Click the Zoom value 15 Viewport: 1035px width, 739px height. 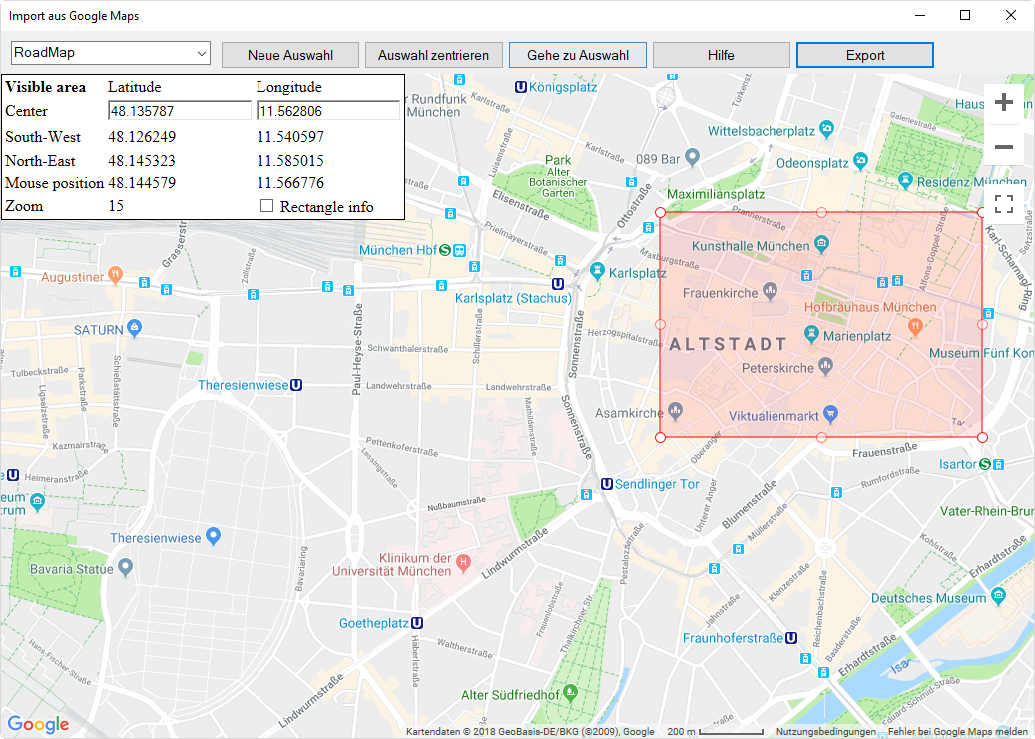coord(116,206)
